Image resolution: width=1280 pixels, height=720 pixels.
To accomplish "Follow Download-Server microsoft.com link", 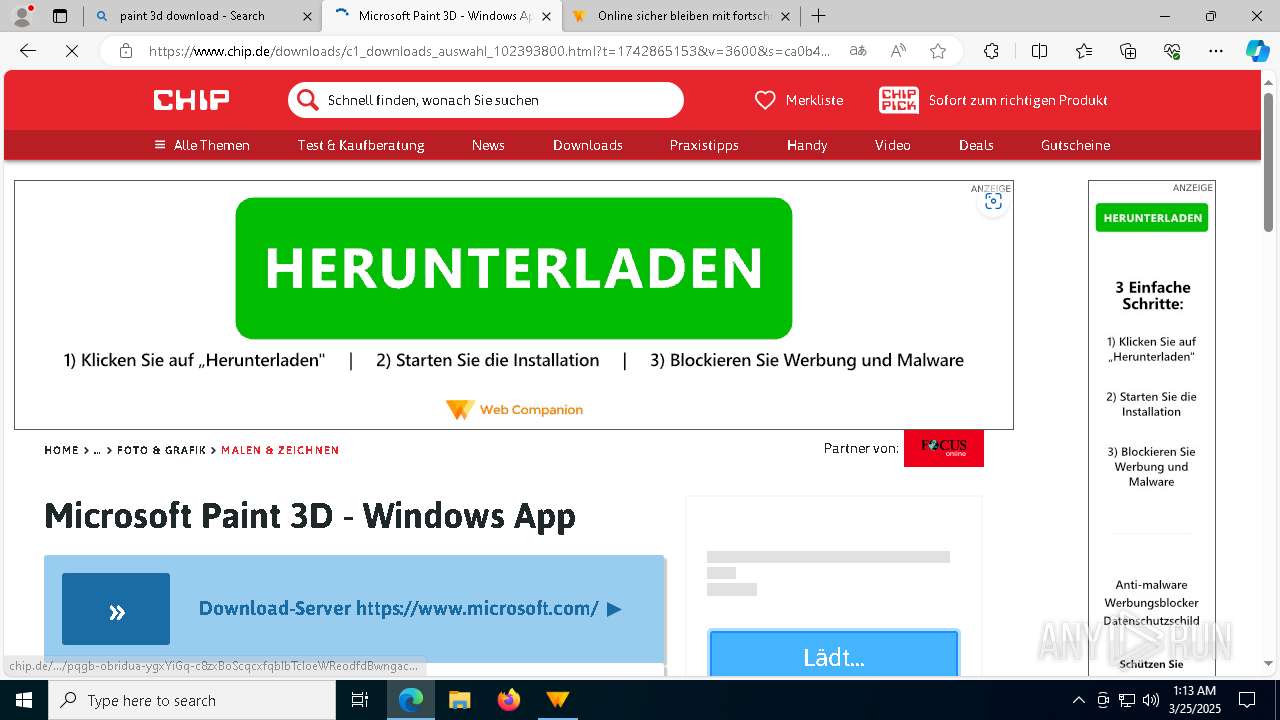I will 410,608.
